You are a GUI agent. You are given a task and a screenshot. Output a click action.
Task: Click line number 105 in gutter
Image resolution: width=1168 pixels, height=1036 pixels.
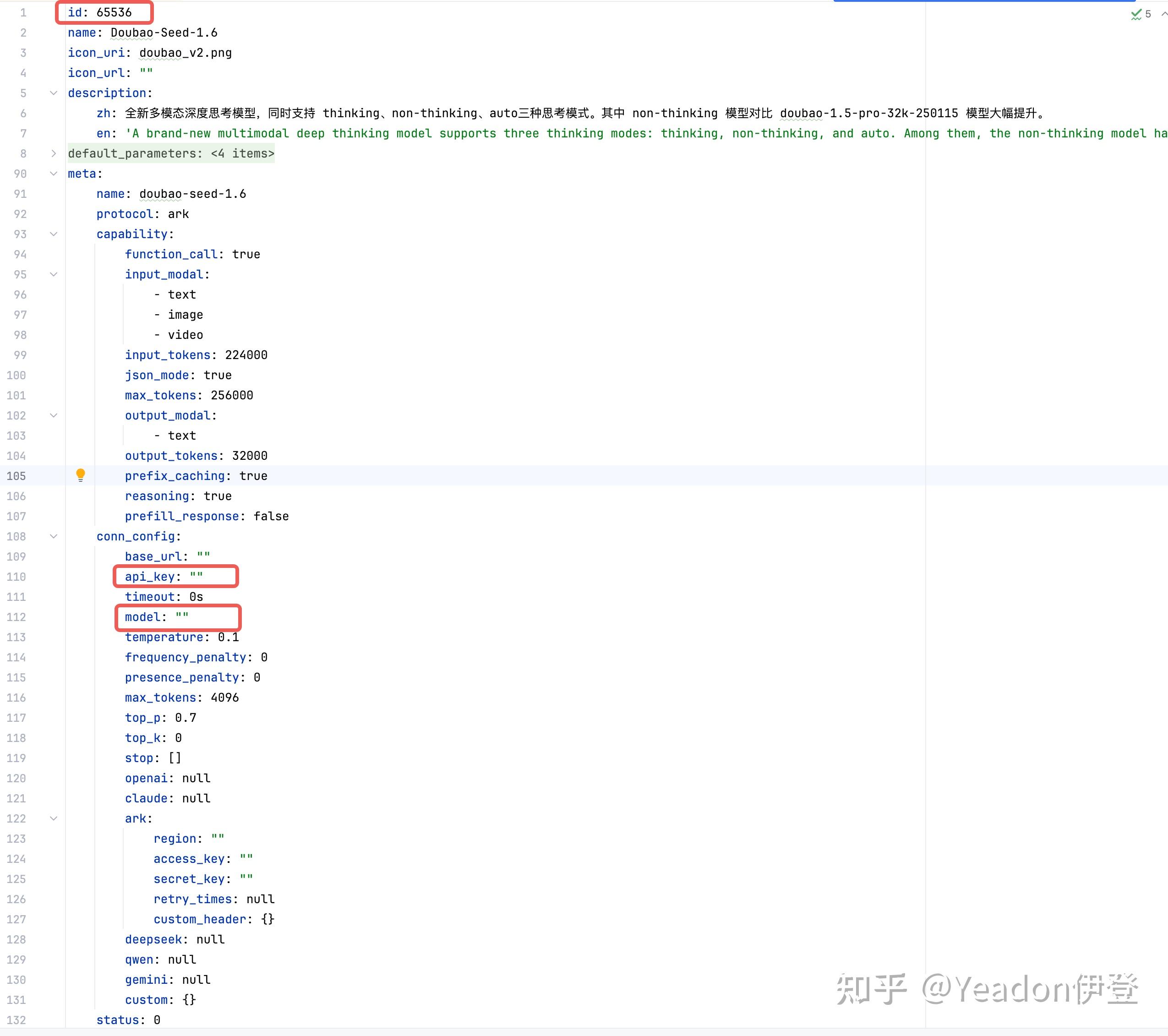[16, 476]
